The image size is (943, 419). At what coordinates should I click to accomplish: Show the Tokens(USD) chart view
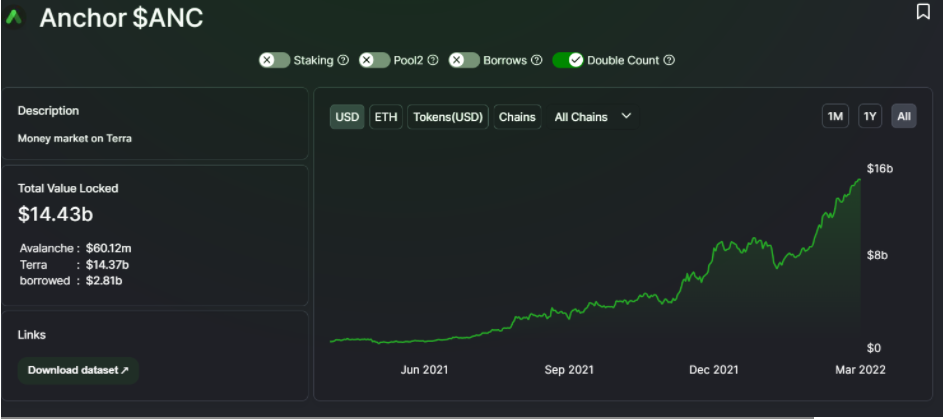(448, 117)
